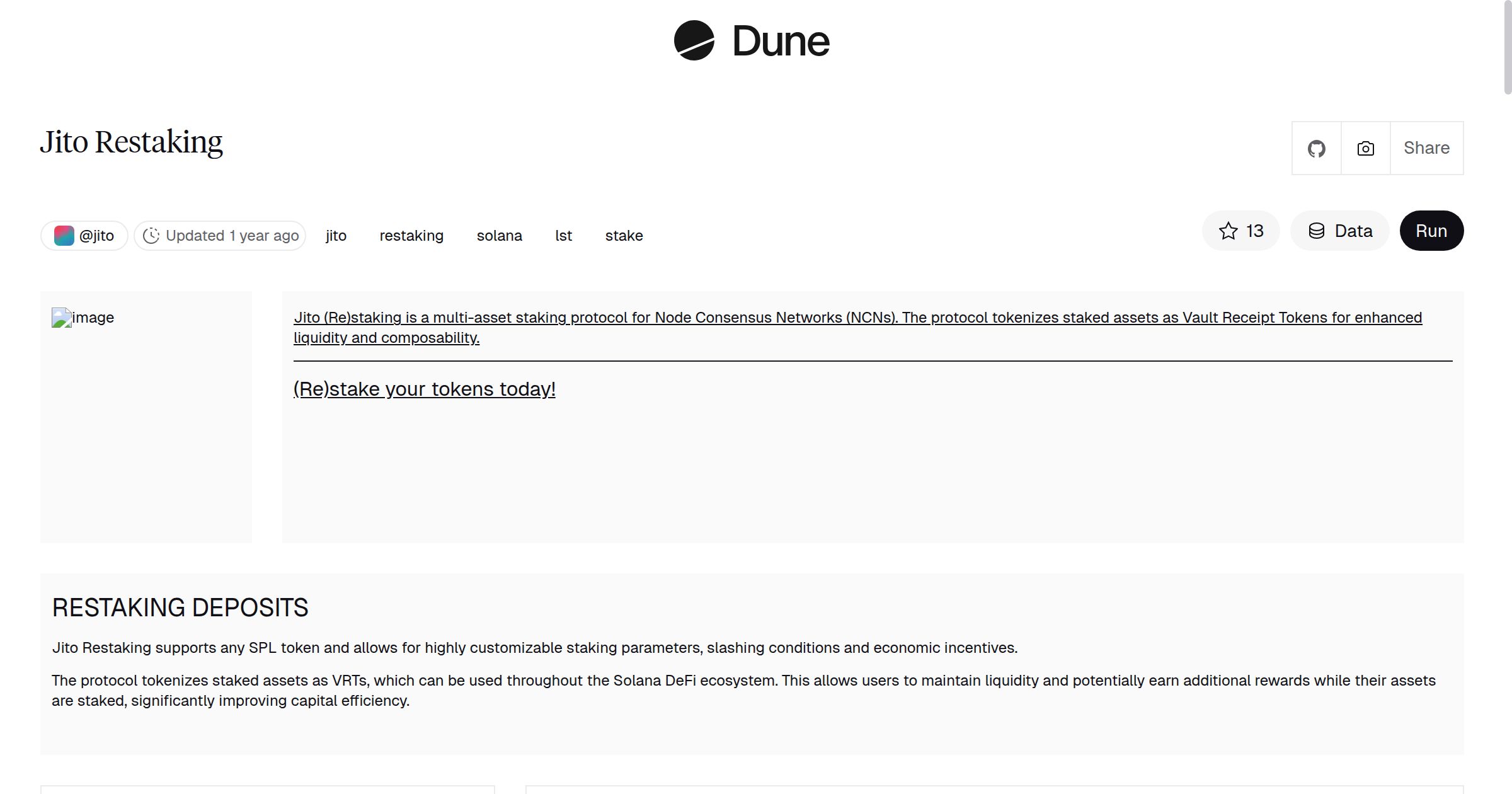Click the database icon on the Data button
Screen dimensions: 1512x794
coord(1317,231)
